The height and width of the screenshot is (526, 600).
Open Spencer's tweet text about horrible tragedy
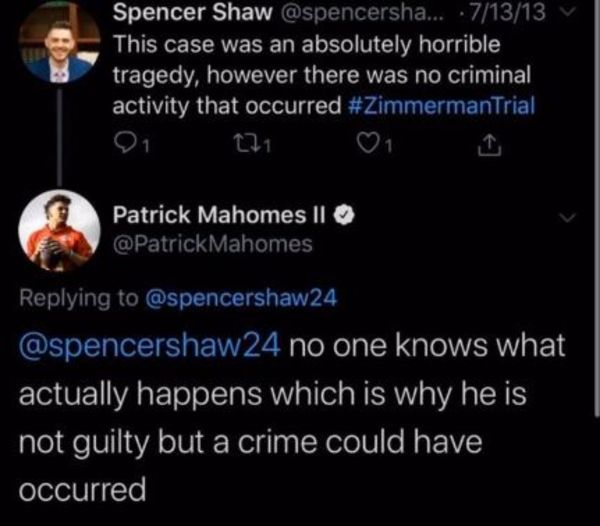pos(322,75)
